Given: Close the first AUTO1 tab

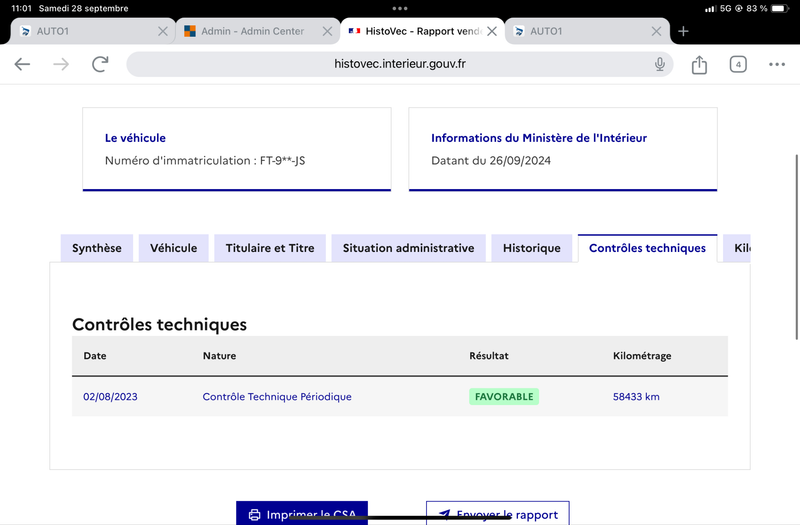Looking at the screenshot, I should (163, 31).
